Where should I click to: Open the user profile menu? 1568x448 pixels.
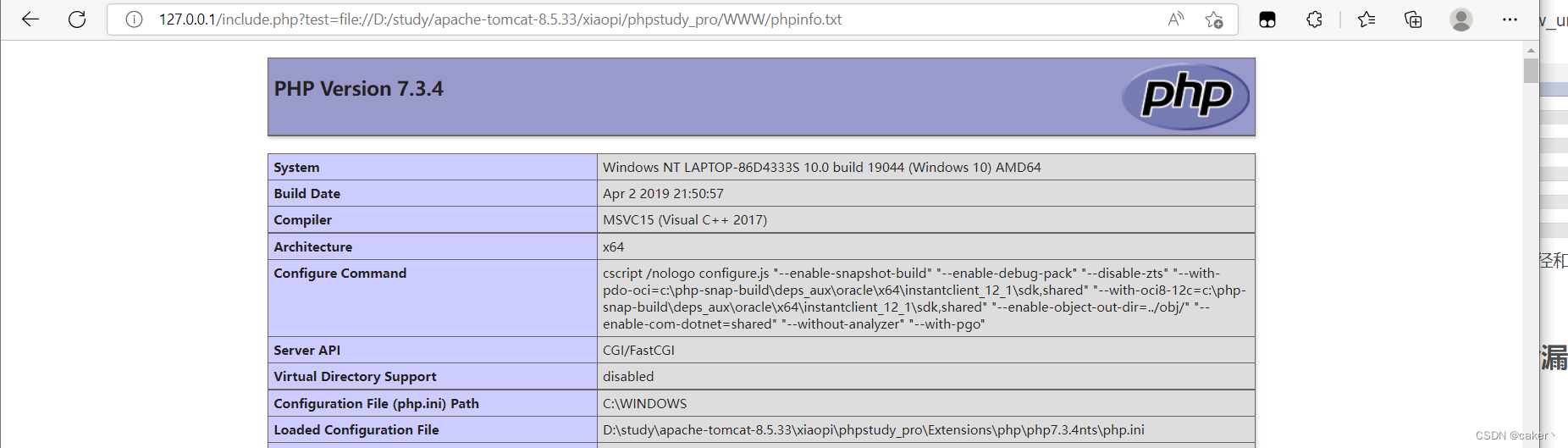[1461, 19]
